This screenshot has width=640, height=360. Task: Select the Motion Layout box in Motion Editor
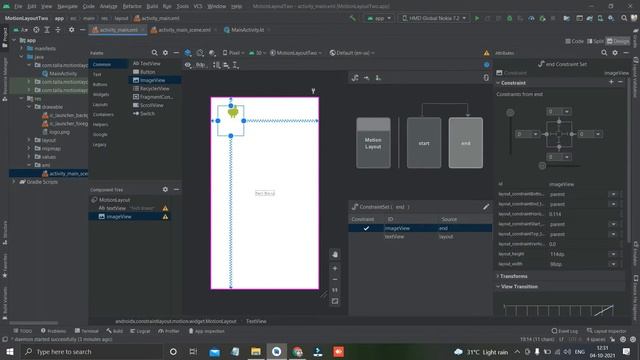(x=373, y=143)
